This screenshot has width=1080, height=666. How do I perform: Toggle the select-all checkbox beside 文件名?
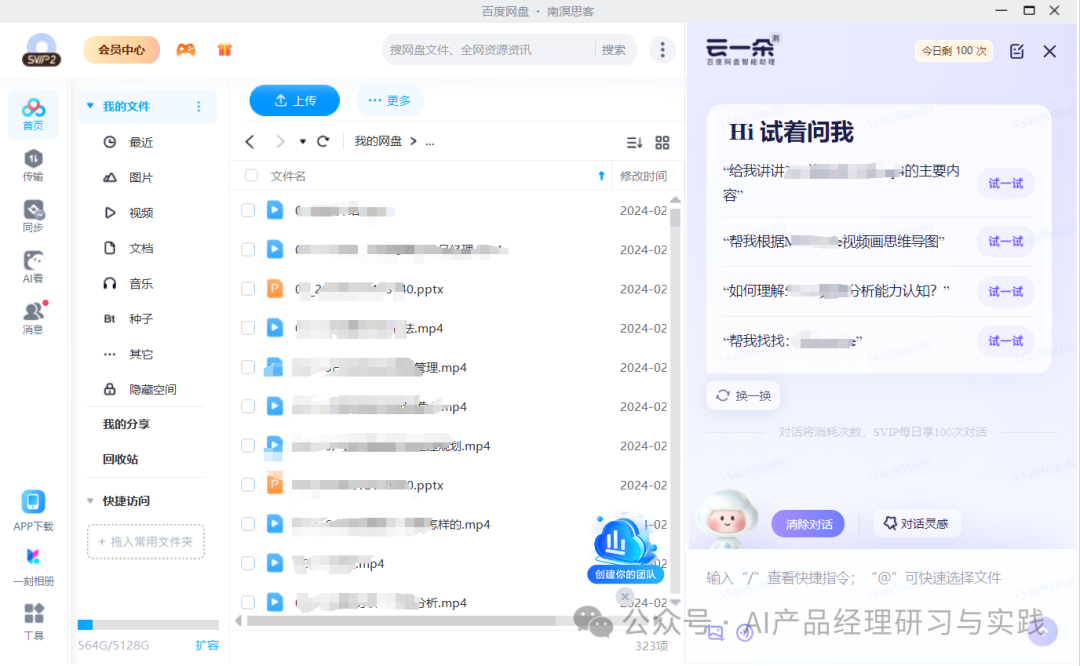click(x=251, y=176)
